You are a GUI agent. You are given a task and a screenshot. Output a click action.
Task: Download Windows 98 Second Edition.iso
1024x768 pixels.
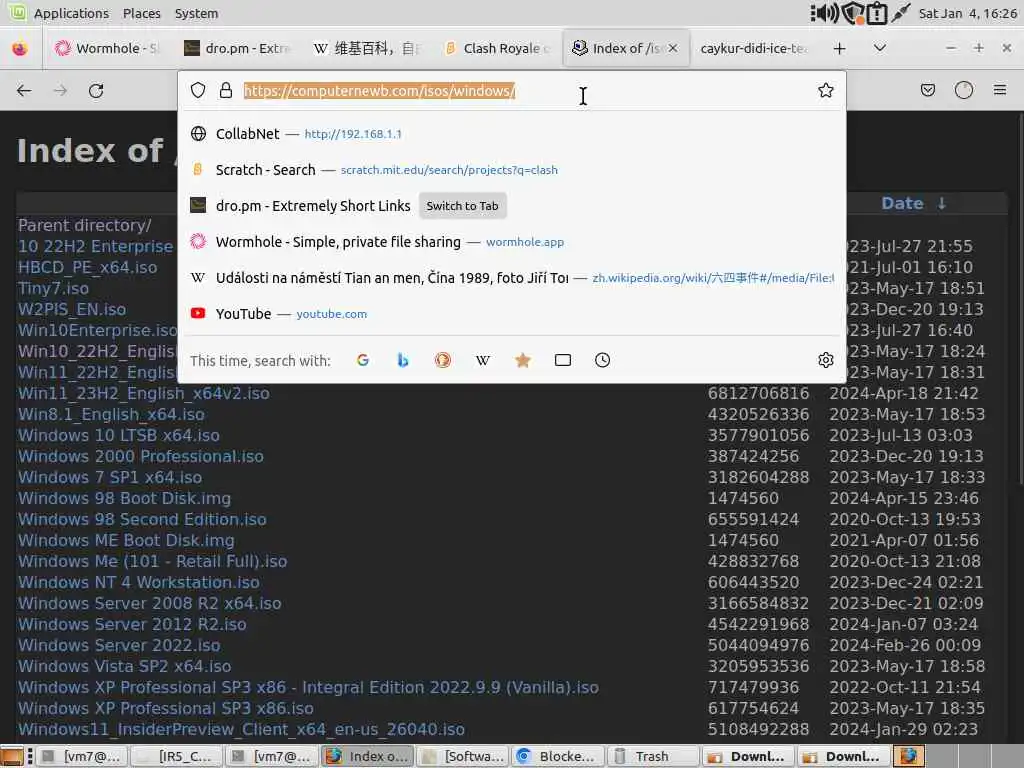click(x=142, y=519)
